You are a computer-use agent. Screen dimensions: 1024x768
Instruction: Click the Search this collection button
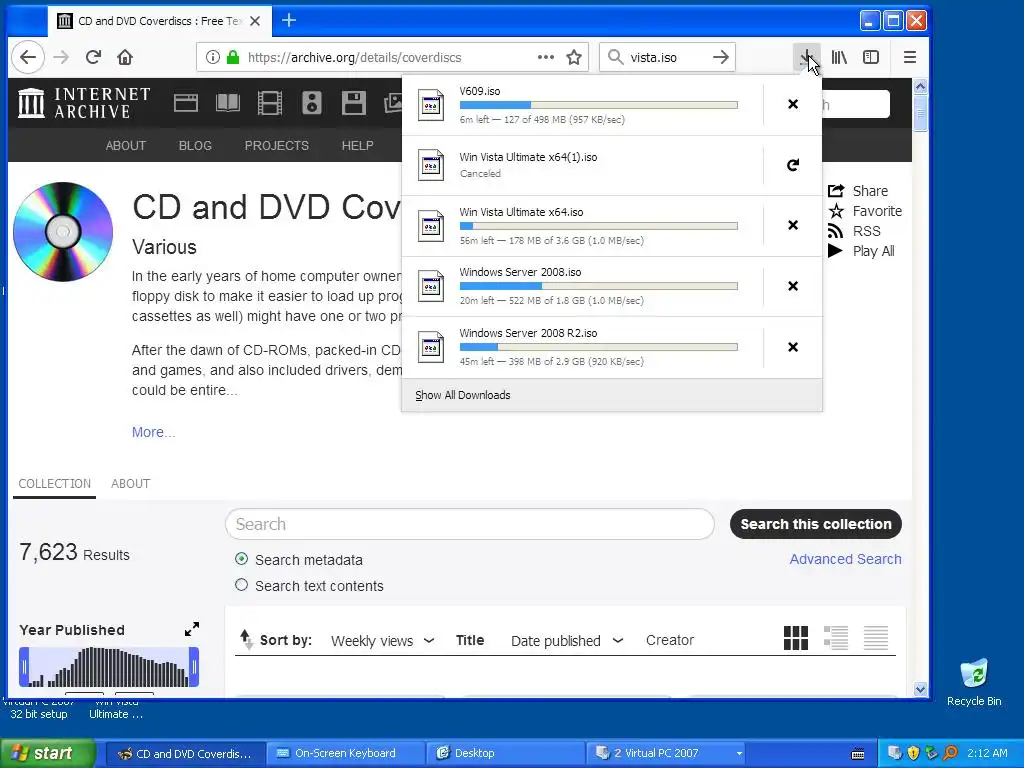pyautogui.click(x=816, y=524)
